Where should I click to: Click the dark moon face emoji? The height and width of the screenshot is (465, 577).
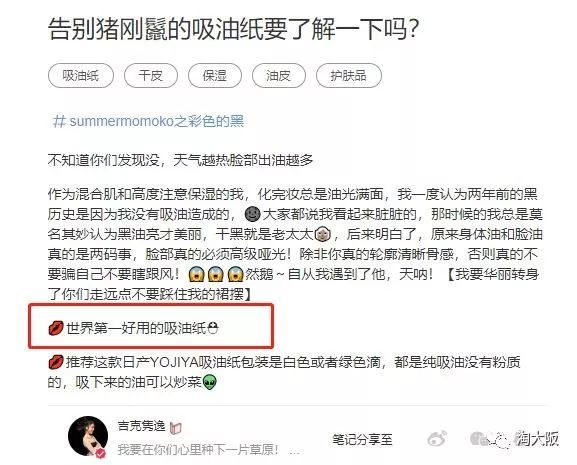(x=252, y=214)
